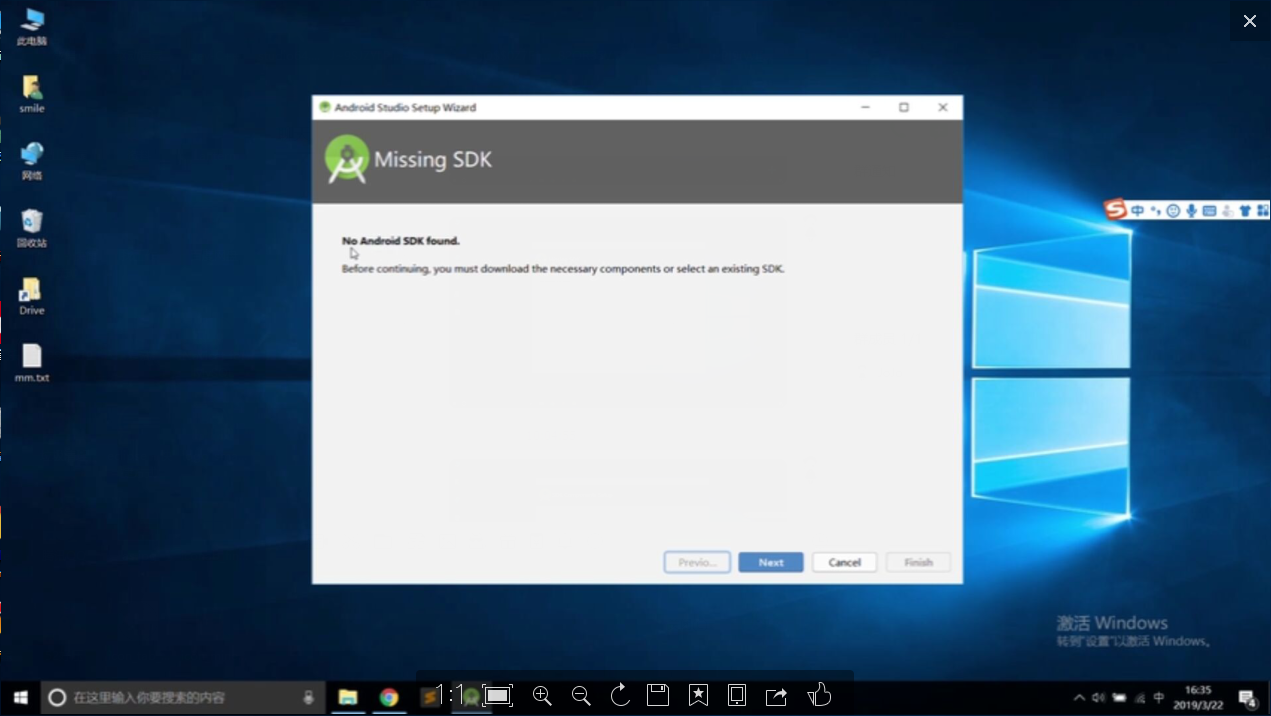Open the emoji panel on the Sogou toolbar
This screenshot has width=1271, height=716.
click(1174, 211)
